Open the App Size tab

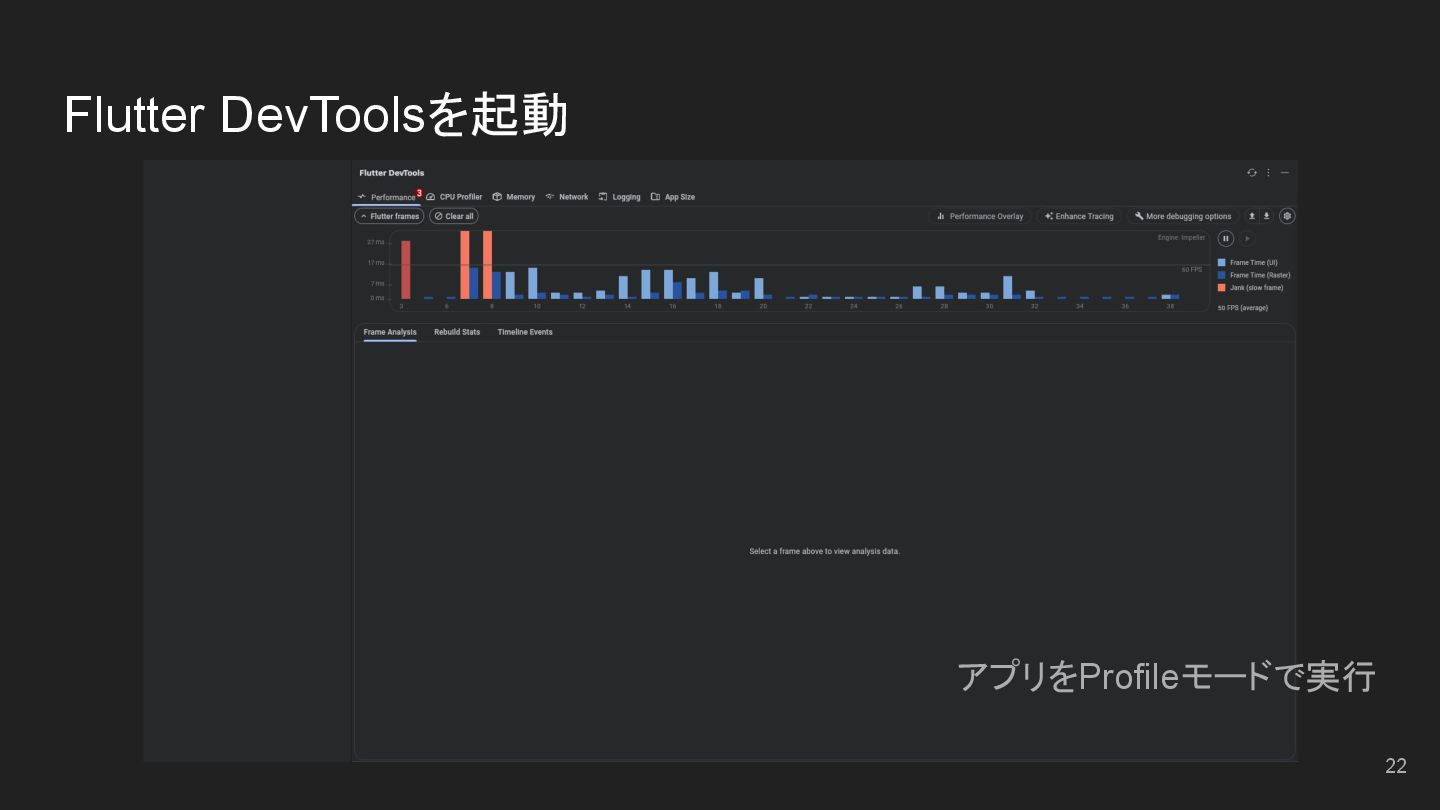[672, 197]
